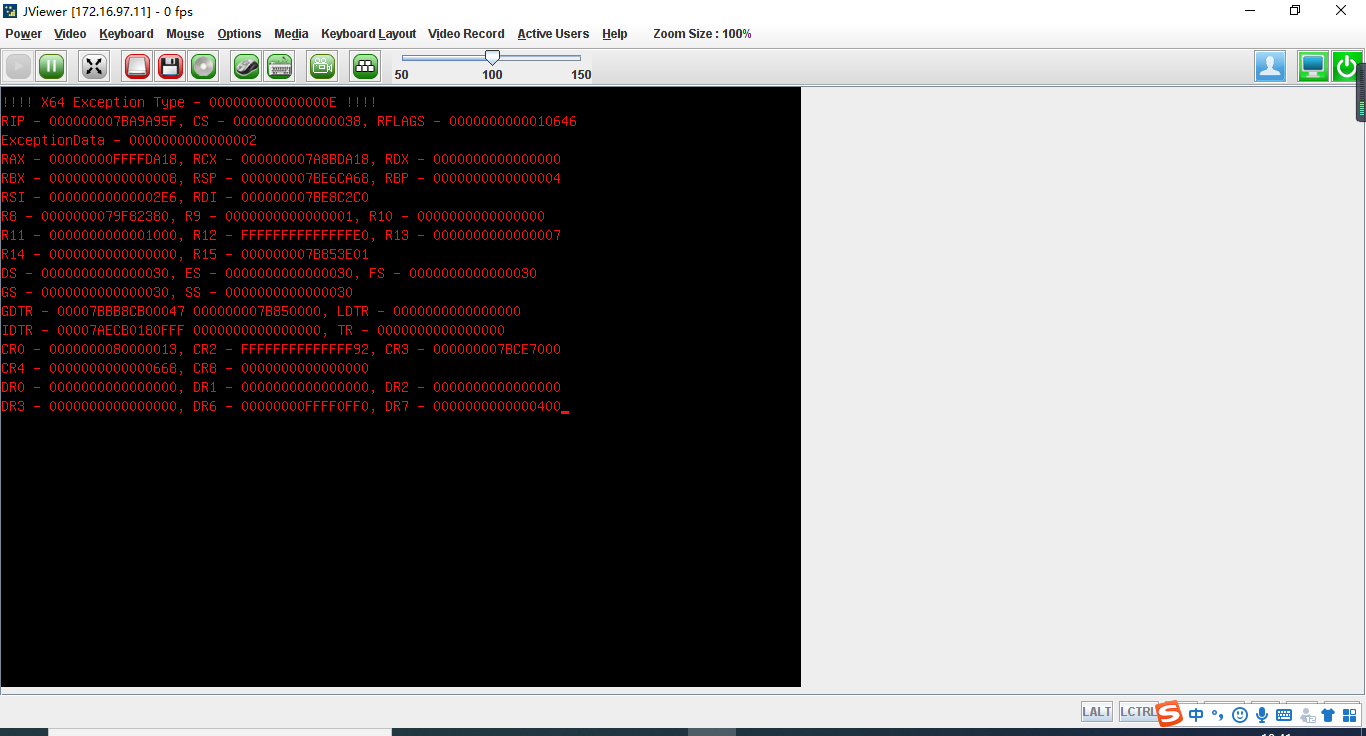
Task: Click the Sogou input method logo
Action: [1170, 714]
